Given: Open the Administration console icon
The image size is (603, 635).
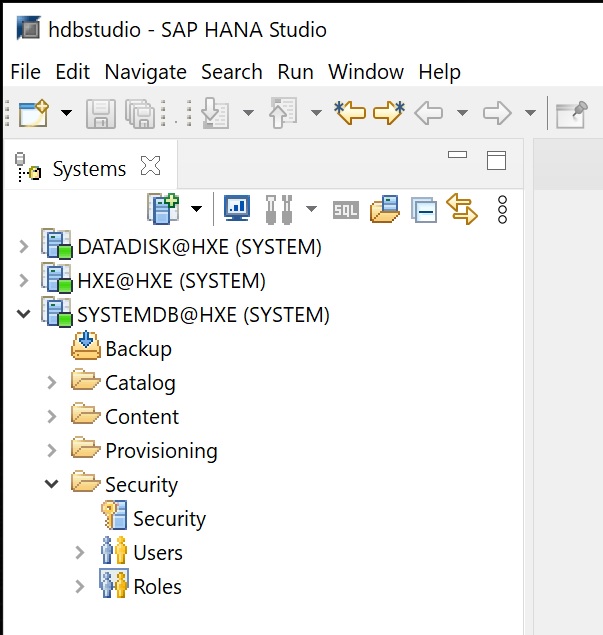Looking at the screenshot, I should [x=236, y=208].
